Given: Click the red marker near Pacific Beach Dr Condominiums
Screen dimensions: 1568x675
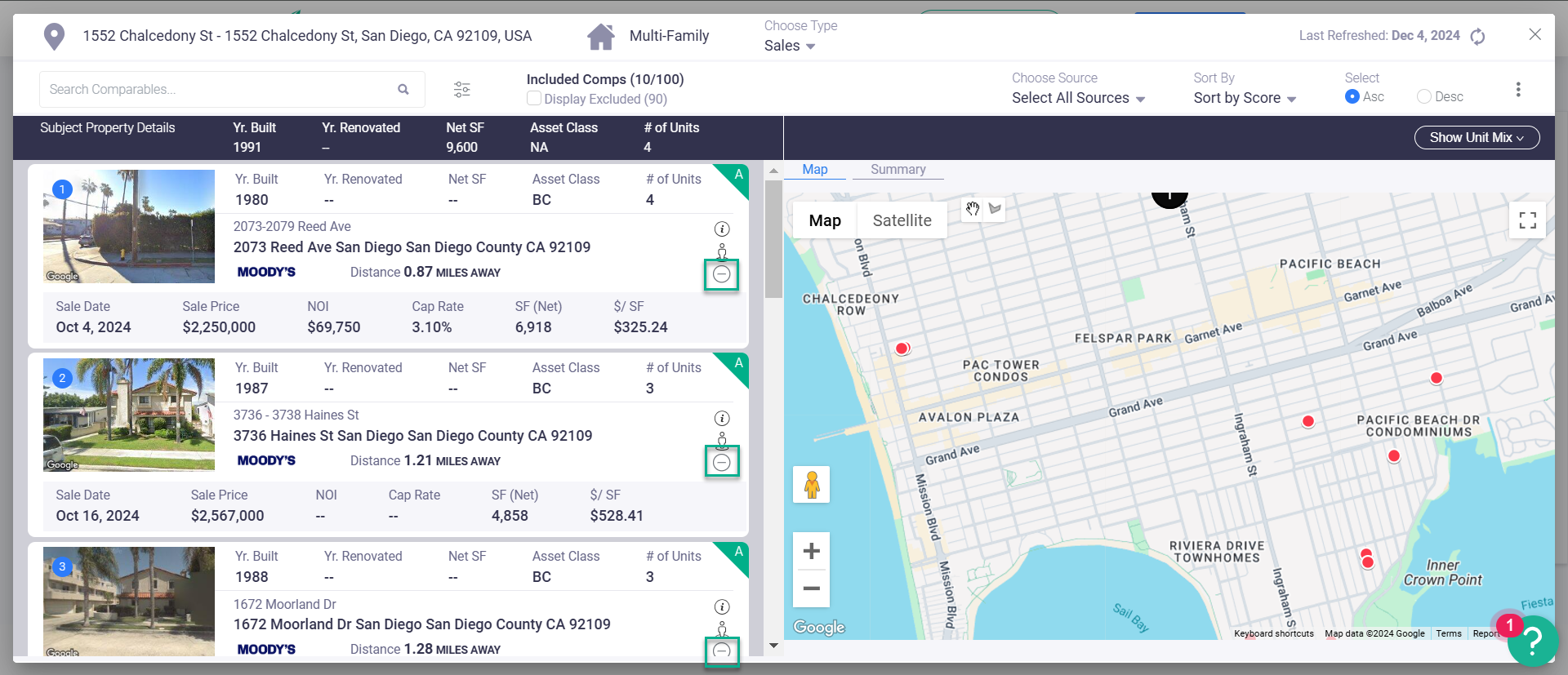Looking at the screenshot, I should [x=1394, y=456].
